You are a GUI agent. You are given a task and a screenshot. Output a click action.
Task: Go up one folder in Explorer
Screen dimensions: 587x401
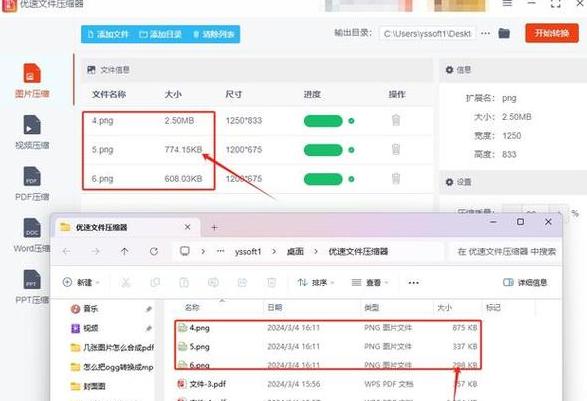(x=125, y=252)
